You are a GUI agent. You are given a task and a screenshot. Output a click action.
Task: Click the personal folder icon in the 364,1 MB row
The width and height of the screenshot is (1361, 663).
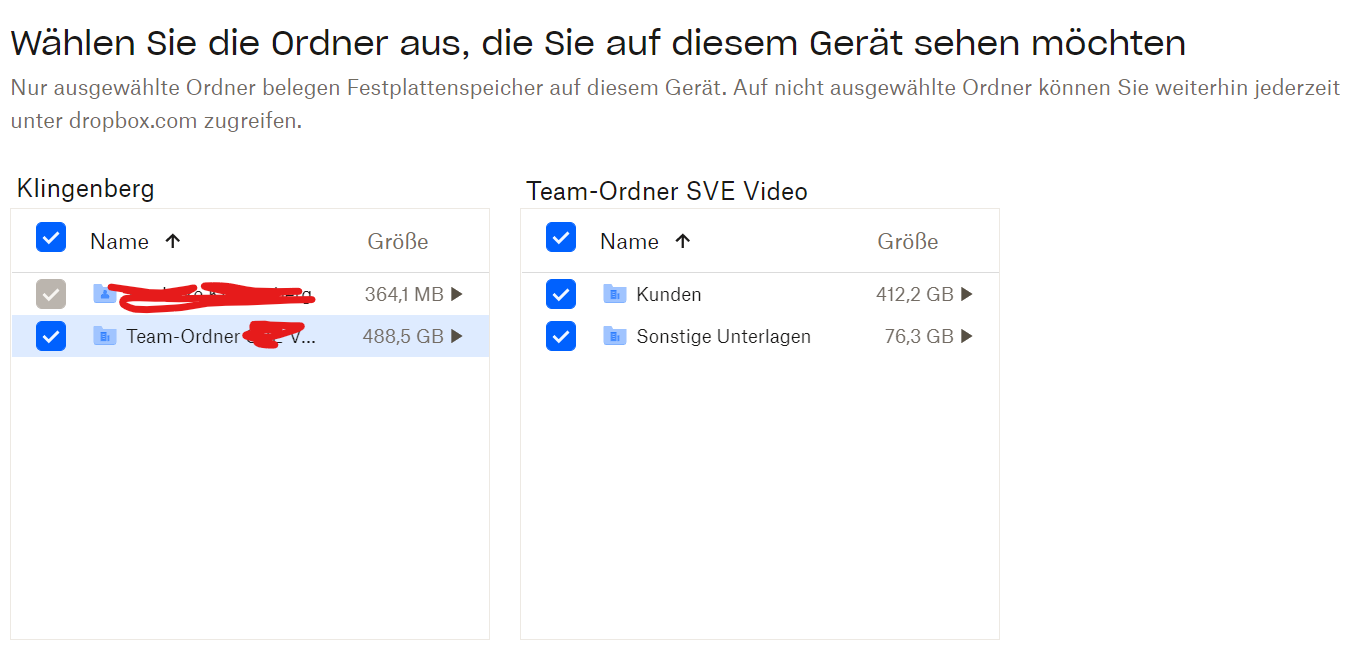pos(104,294)
